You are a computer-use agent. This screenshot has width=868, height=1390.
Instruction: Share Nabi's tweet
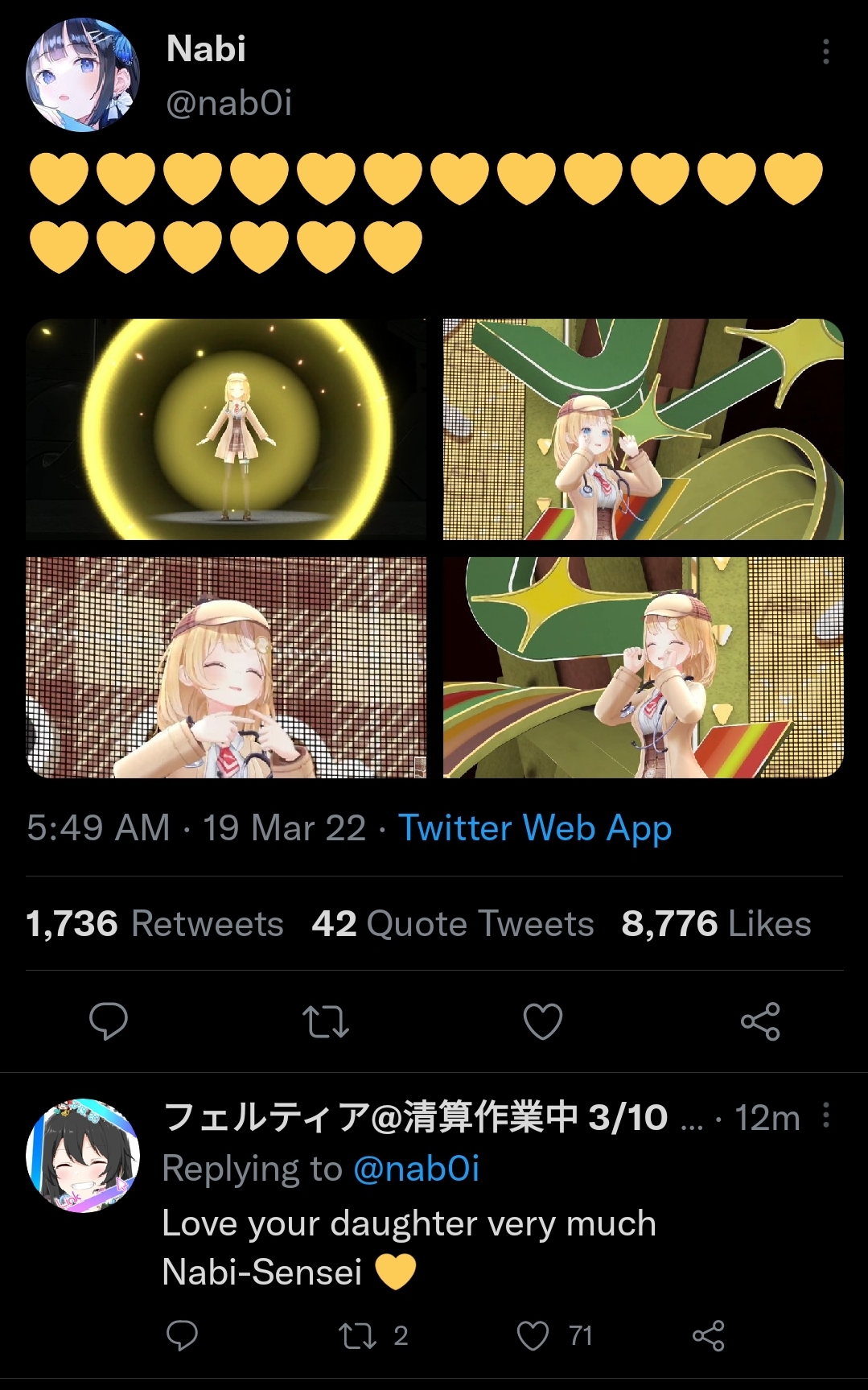coord(760,1021)
